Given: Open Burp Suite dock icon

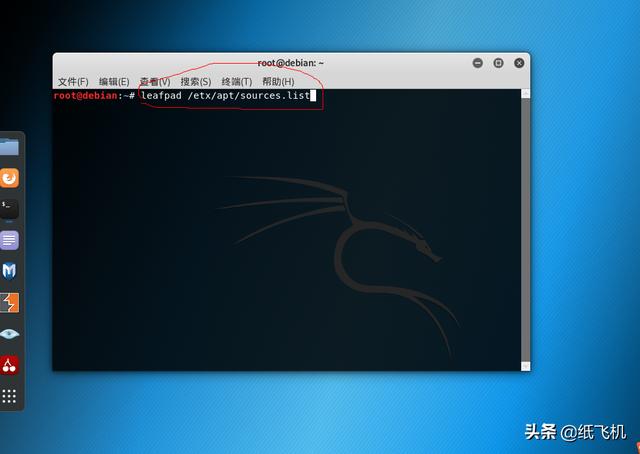Looking at the screenshot, I should (x=9, y=303).
